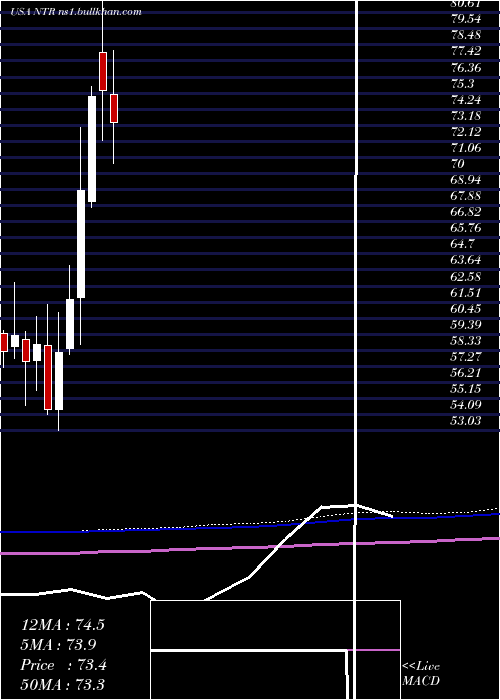The height and width of the screenshot is (700, 500).
Task: Click the 12MA : 74.5 value
Action: click(x=62, y=625)
